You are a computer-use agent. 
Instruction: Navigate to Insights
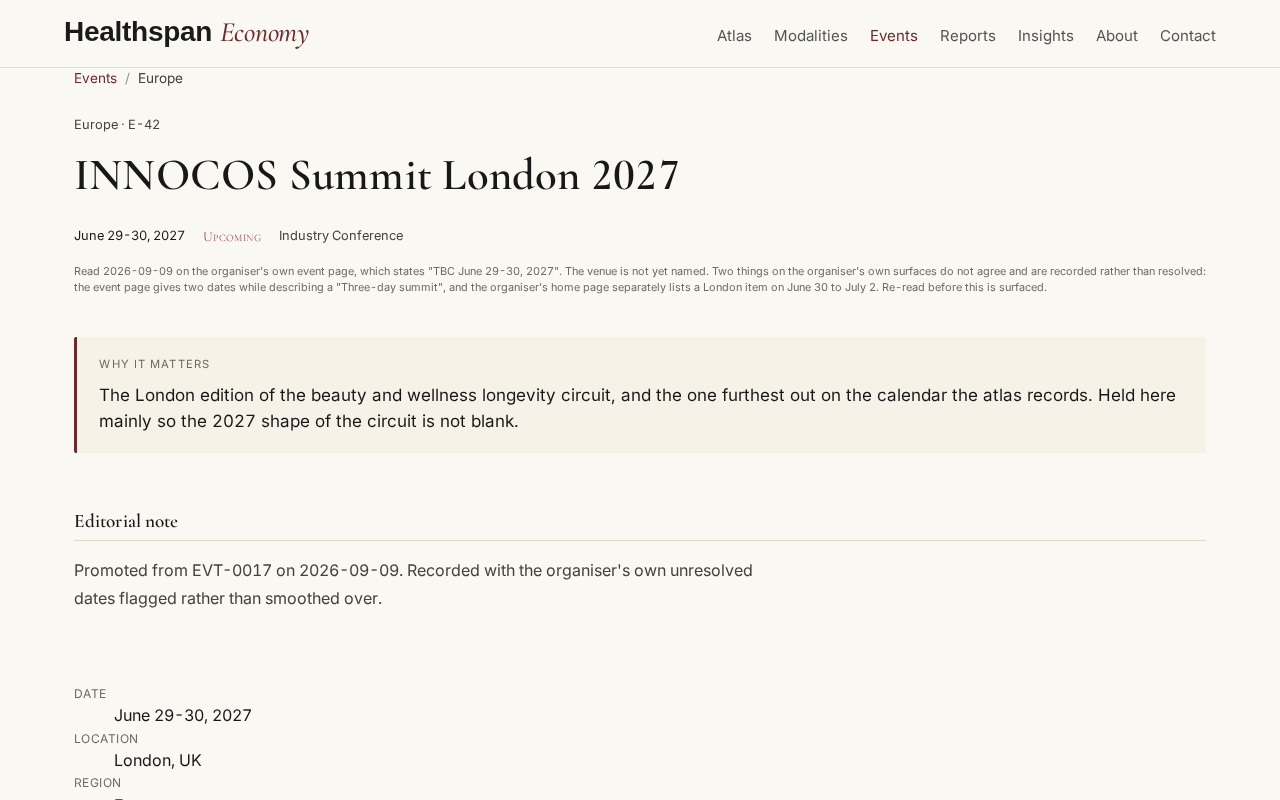point(1046,36)
